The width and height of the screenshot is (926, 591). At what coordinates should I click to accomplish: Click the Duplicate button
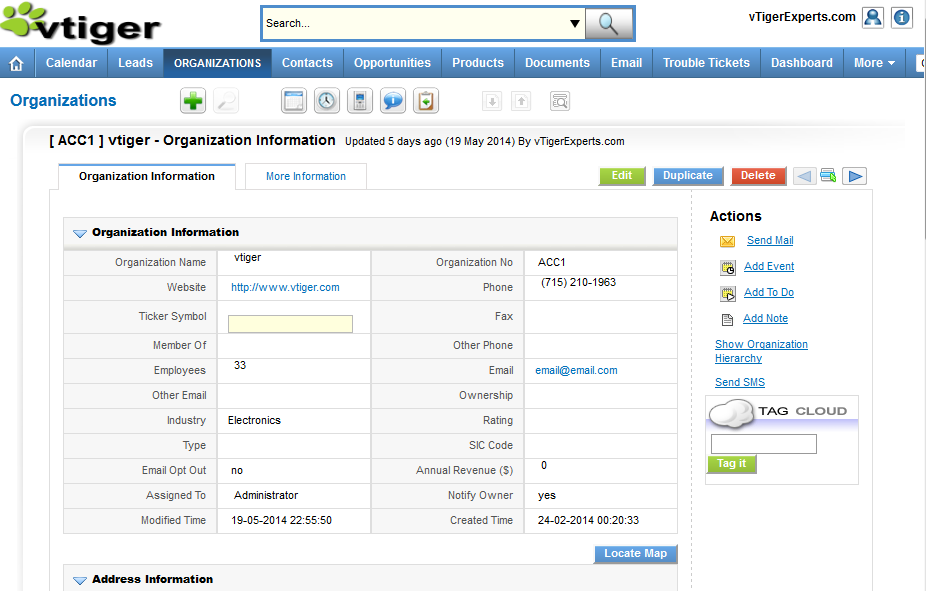pos(688,176)
